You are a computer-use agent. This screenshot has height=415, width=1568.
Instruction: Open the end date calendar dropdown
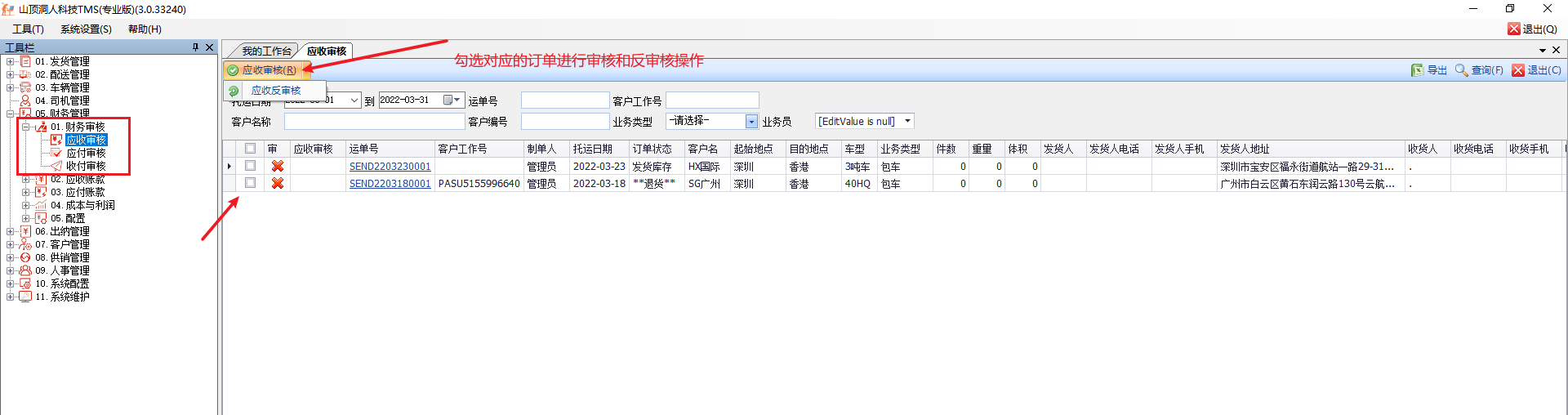point(453,100)
